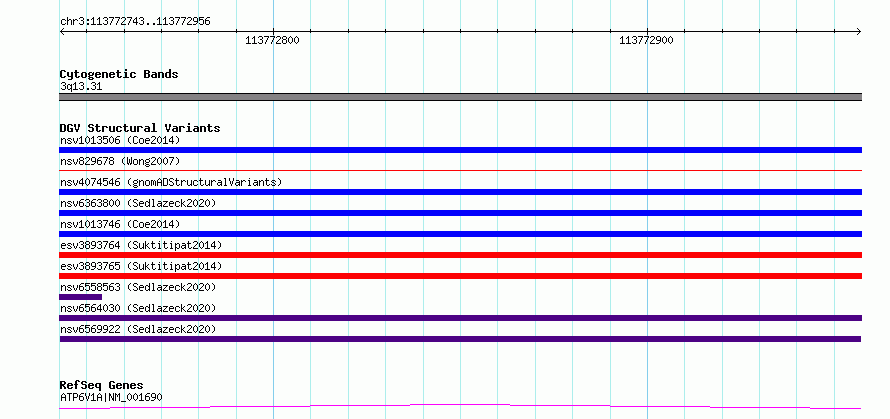Click the thin red line under nsv829678
Screen dimensions: 890x419
tap(460, 170)
